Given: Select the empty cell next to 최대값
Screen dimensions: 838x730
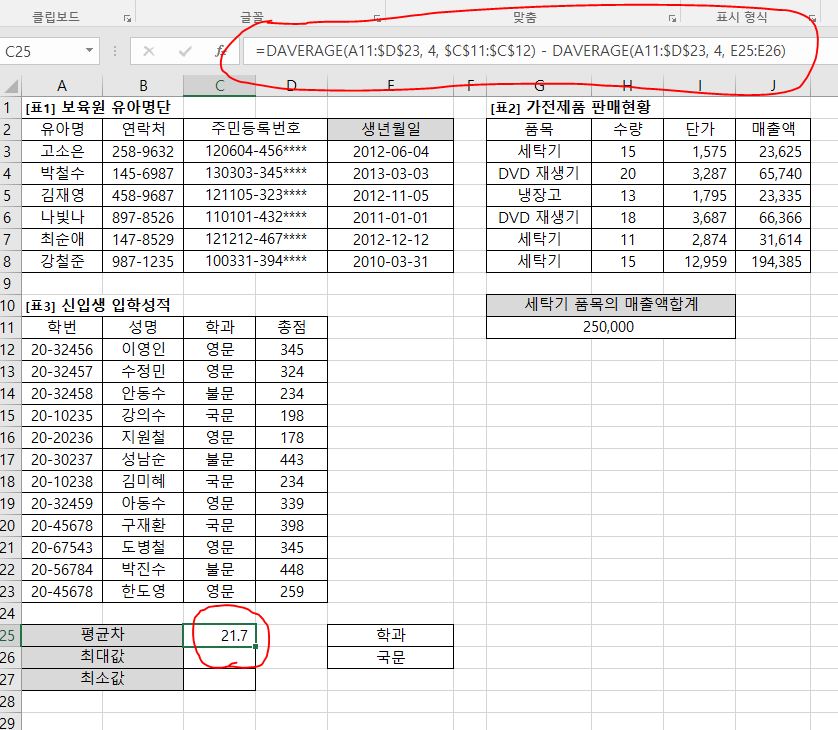Looking at the screenshot, I should (219, 657).
